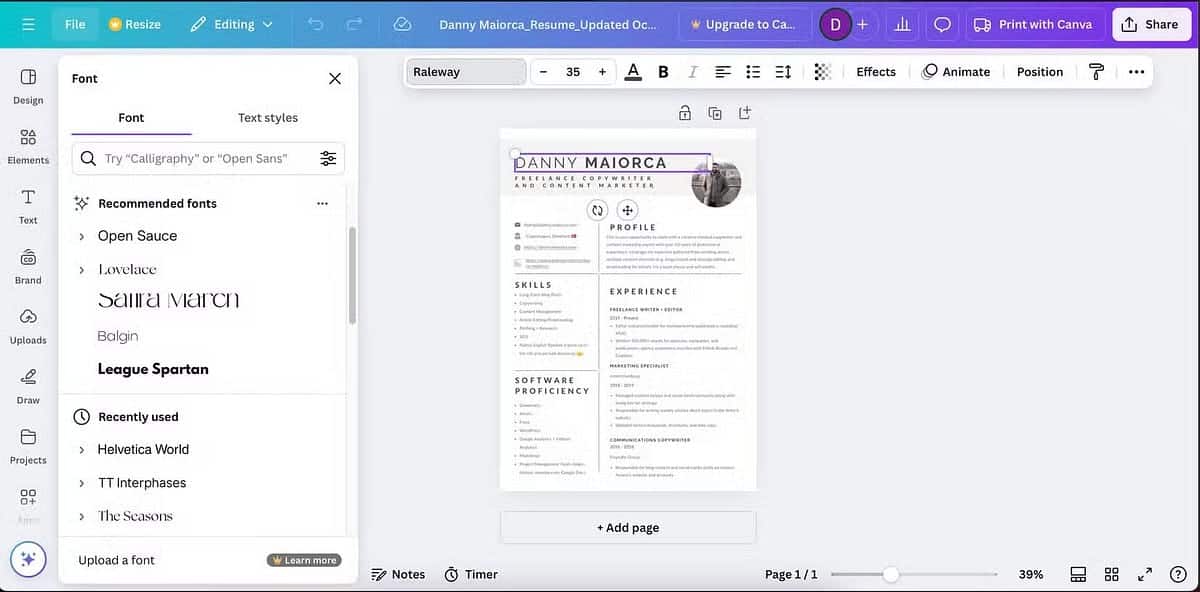Open the Editing mode dropdown
Image resolution: width=1200 pixels, height=592 pixels.
tap(231, 24)
